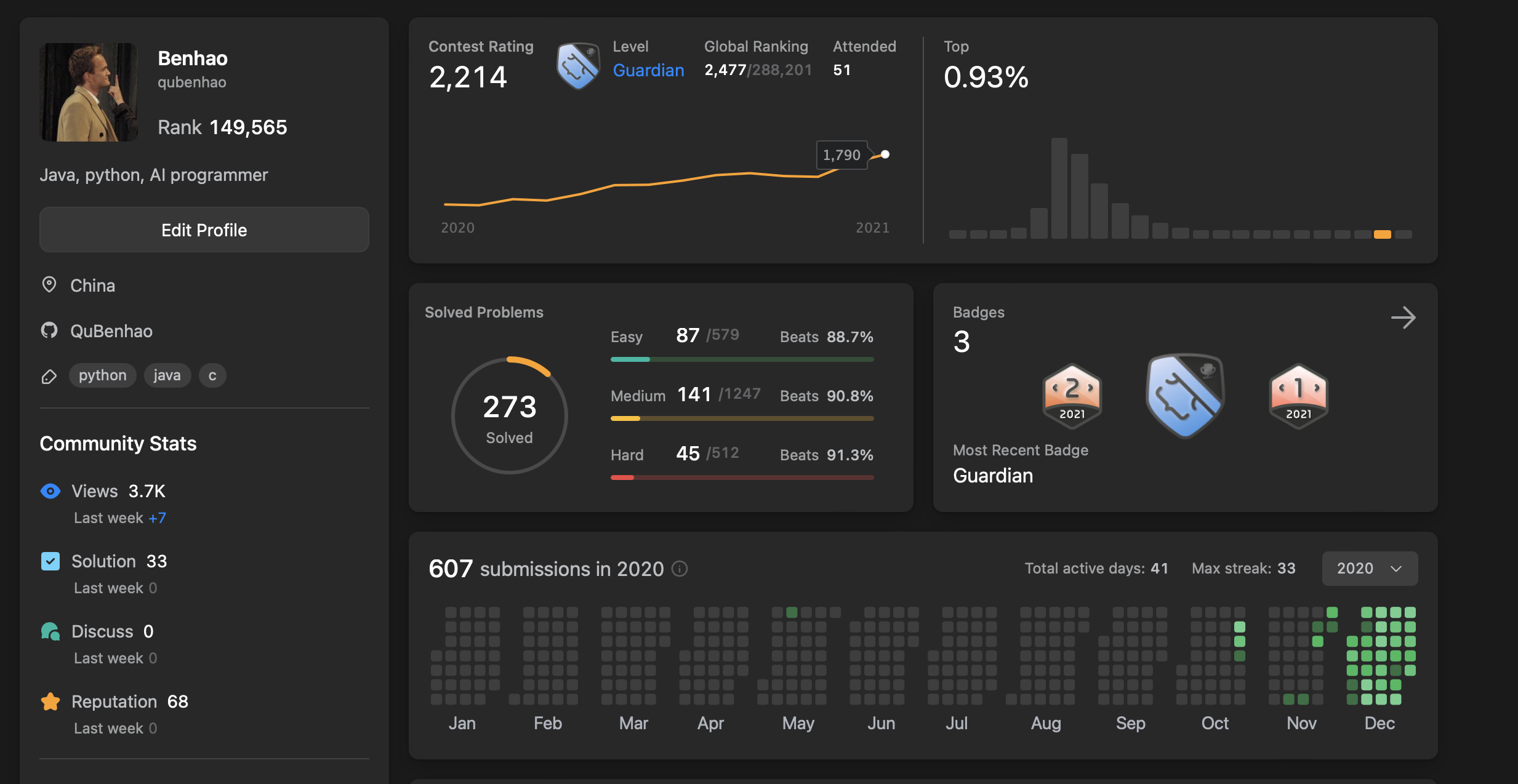Open the 2020 year dropdown
Image resolution: width=1518 pixels, height=784 pixels.
coord(1369,569)
